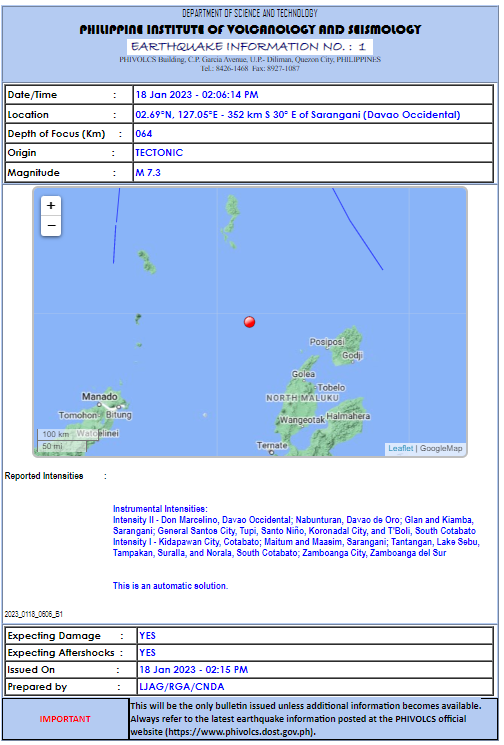The height and width of the screenshot is (745, 504).
Task: Click the Location row label
Action: [28, 115]
